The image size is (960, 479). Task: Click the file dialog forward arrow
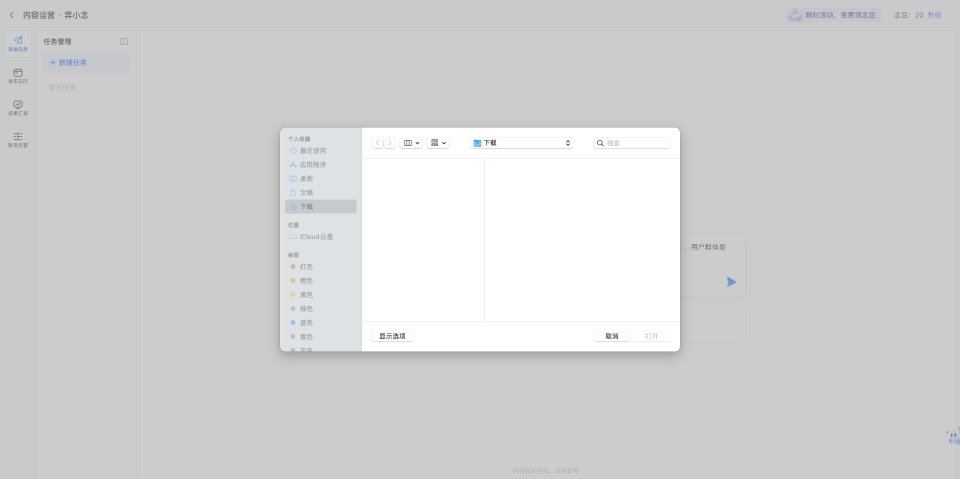[x=390, y=143]
